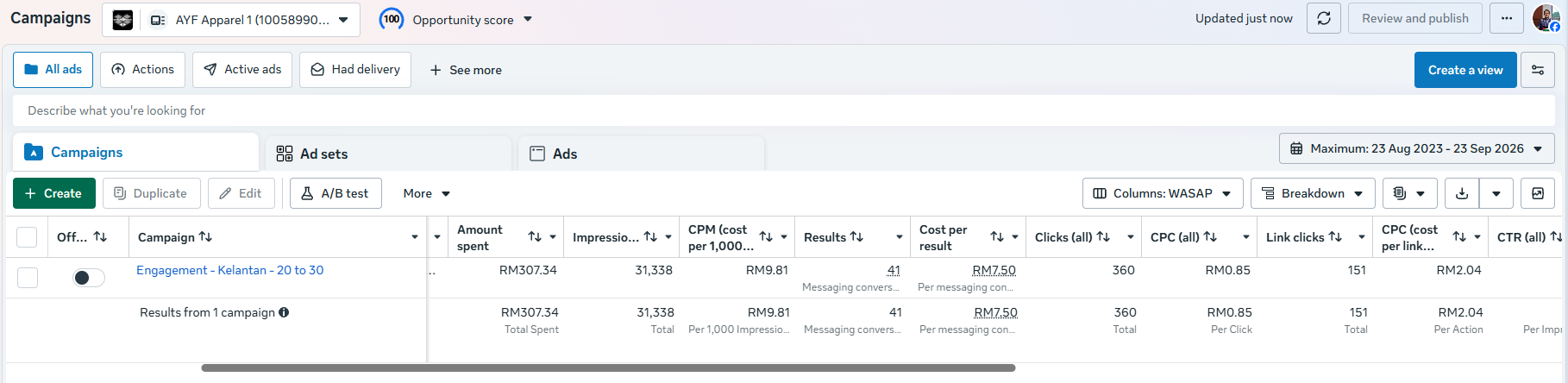1568x383 pixels.
Task: Check the select-all campaigns checkbox
Action: click(x=27, y=237)
